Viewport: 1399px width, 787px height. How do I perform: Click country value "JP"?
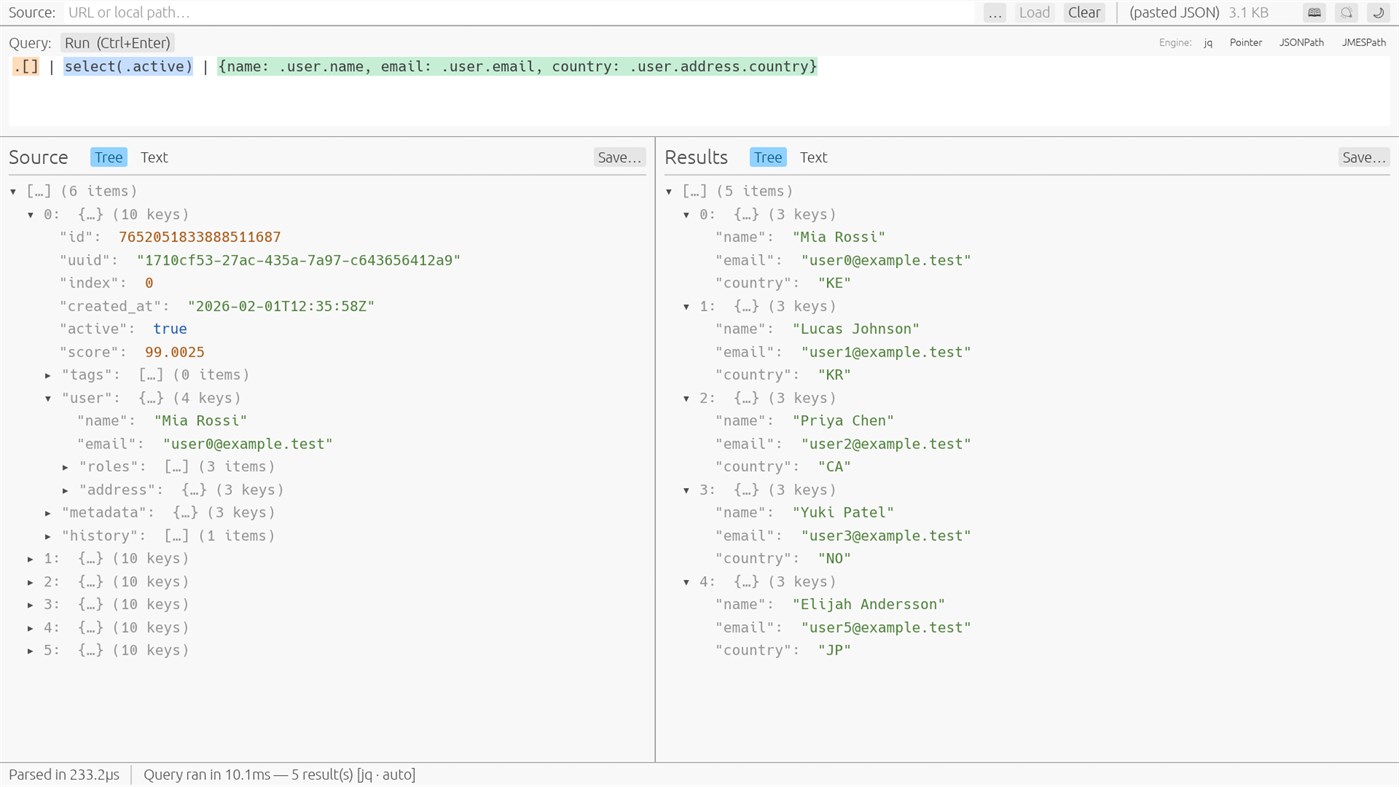point(834,650)
